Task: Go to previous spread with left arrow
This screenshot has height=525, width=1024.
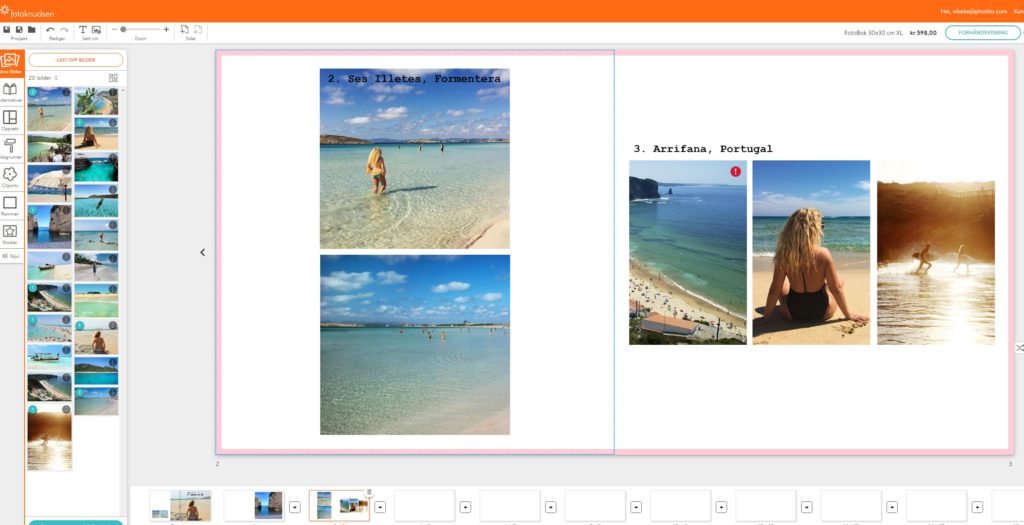Action: coord(202,252)
